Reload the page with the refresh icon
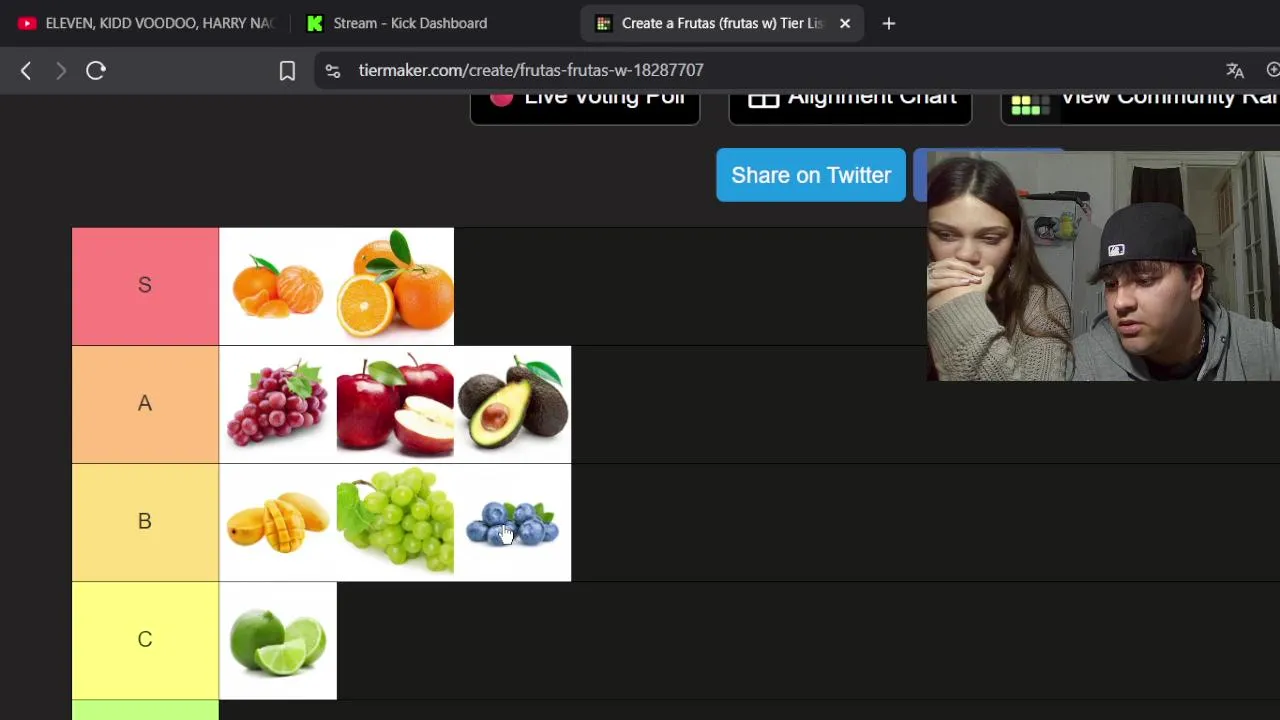1280x720 pixels. pyautogui.click(x=96, y=70)
